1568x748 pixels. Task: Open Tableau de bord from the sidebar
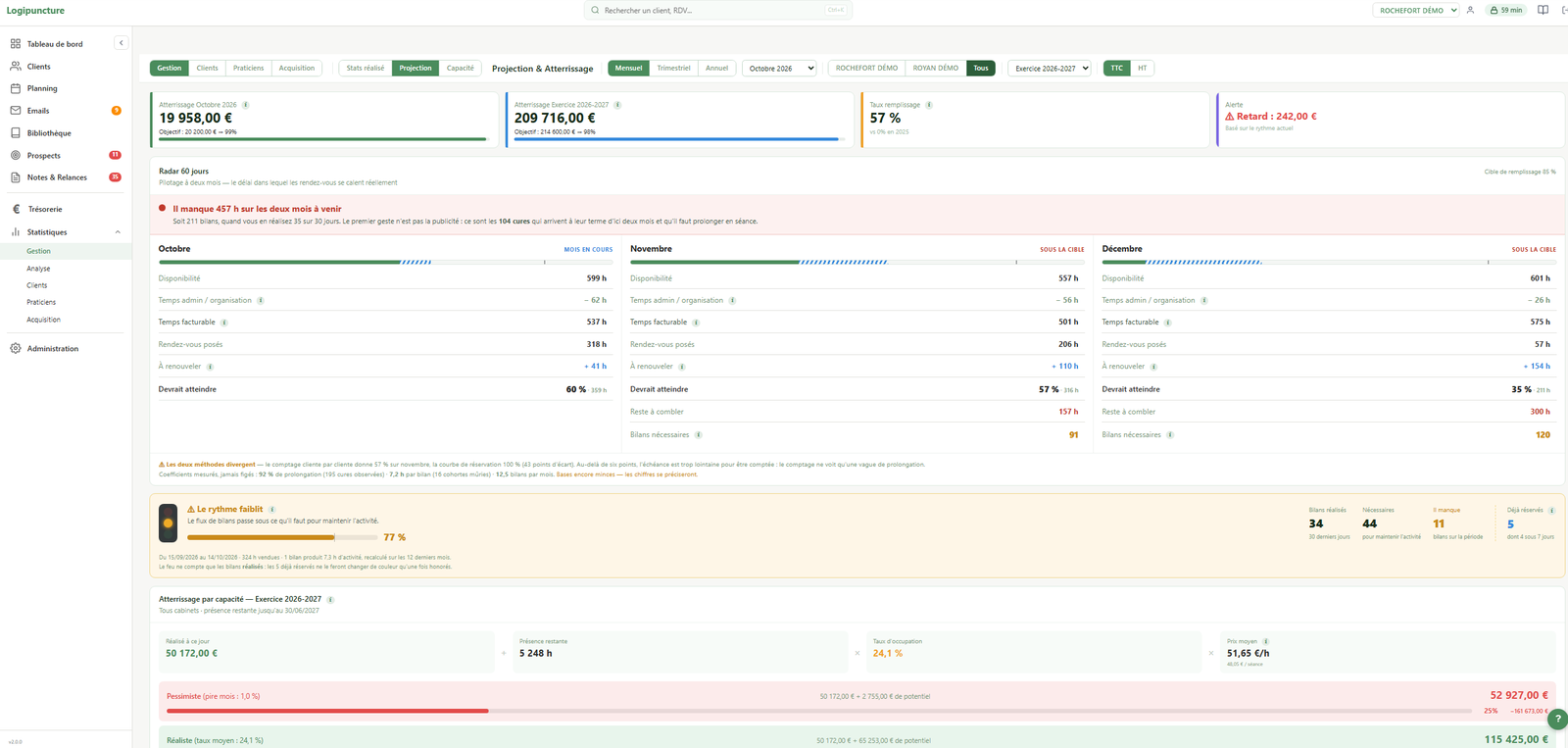[x=55, y=44]
